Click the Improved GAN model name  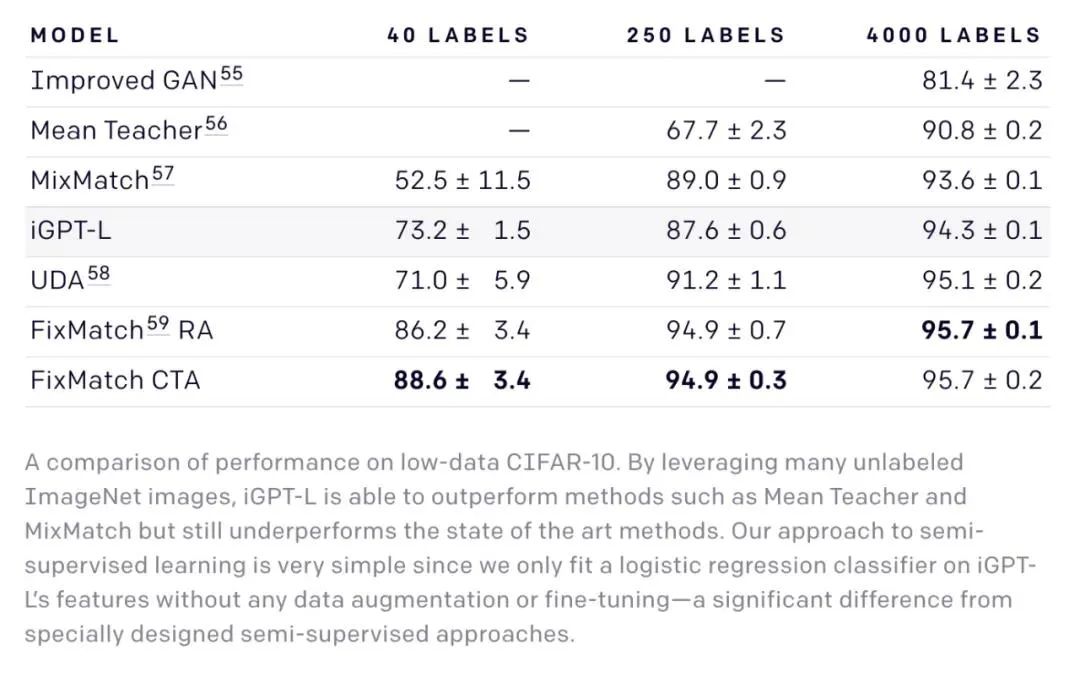tap(123, 81)
